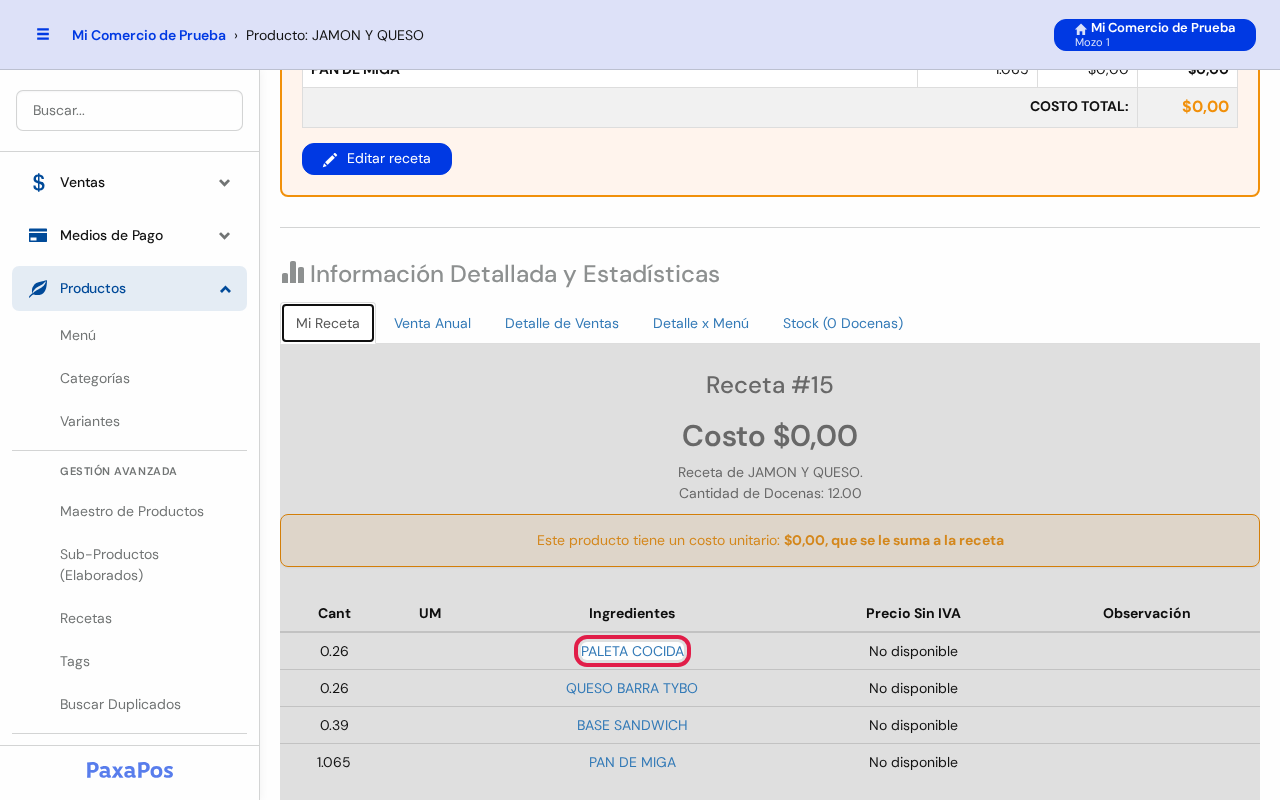Click the Receta #15 heading

click(x=770, y=385)
